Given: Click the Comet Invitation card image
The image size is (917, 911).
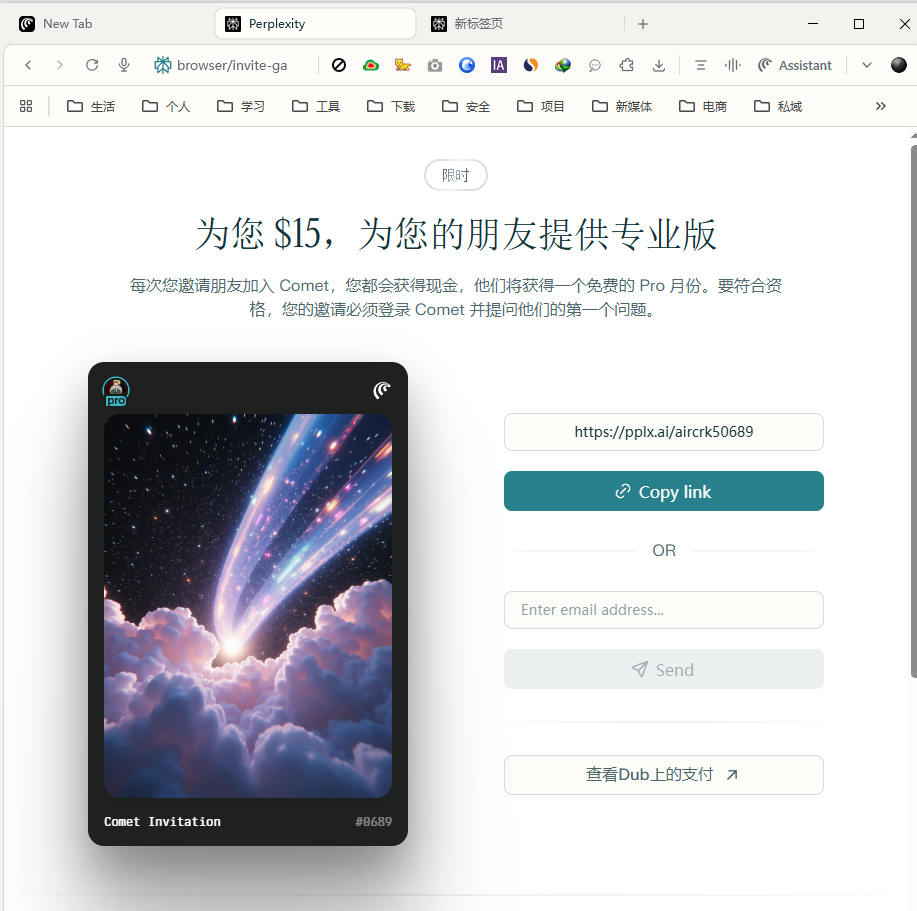Looking at the screenshot, I should point(247,605).
